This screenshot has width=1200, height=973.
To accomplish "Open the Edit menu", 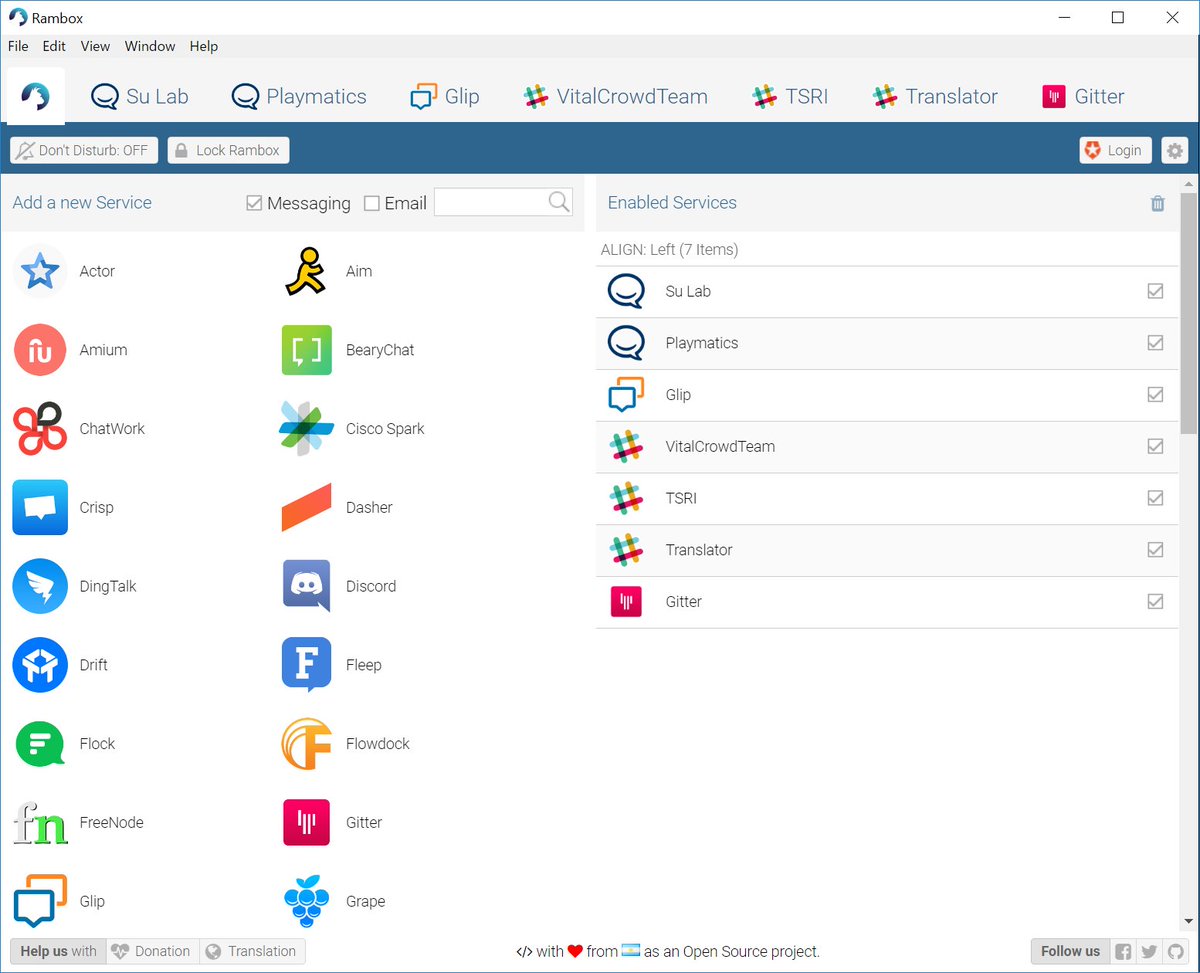I will click(54, 46).
